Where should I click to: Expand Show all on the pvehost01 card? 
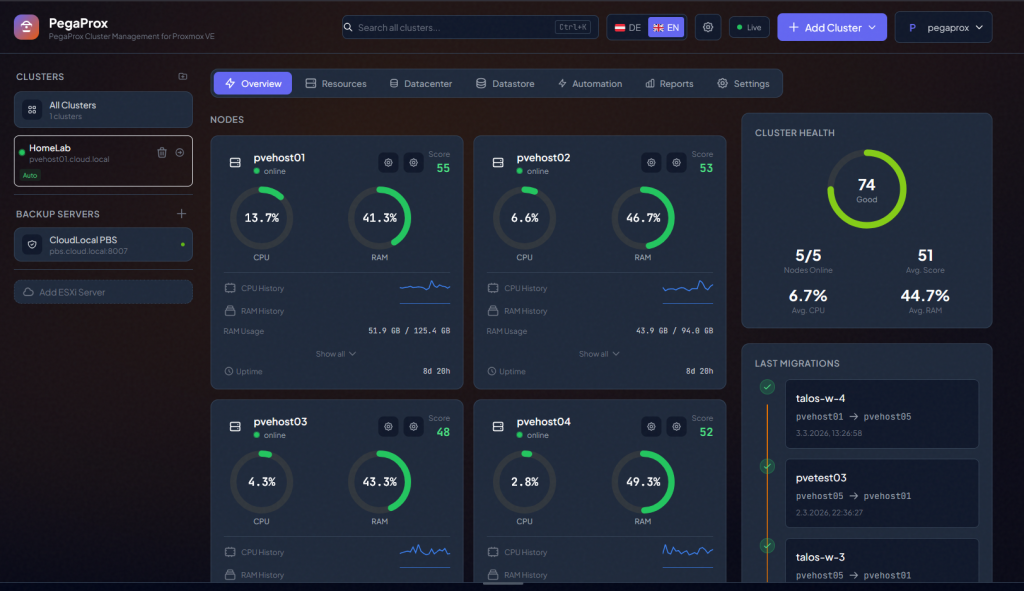(x=336, y=354)
